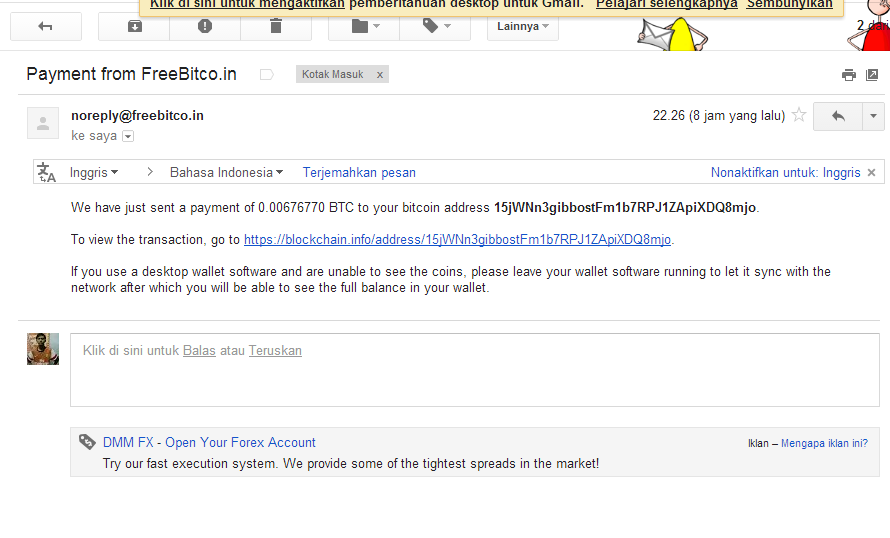This screenshot has width=890, height=538.
Task: Open the Lainnya menu
Action: [x=523, y=26]
